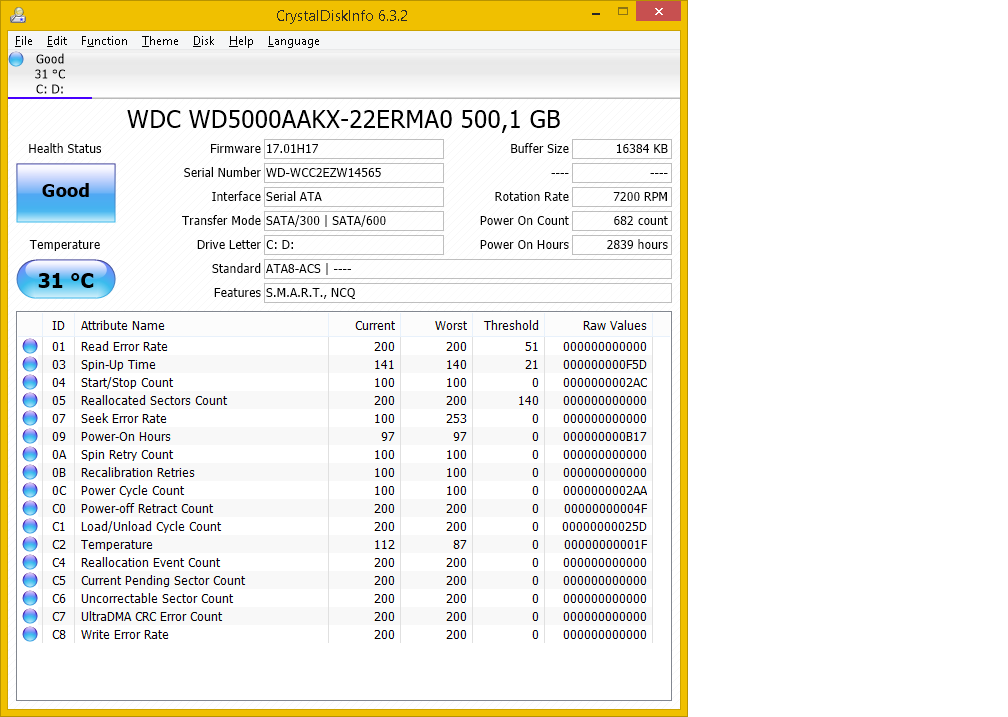Select the Reallocated Sectors Count attribute name
Screen dimensions: 1008x717
154,401
